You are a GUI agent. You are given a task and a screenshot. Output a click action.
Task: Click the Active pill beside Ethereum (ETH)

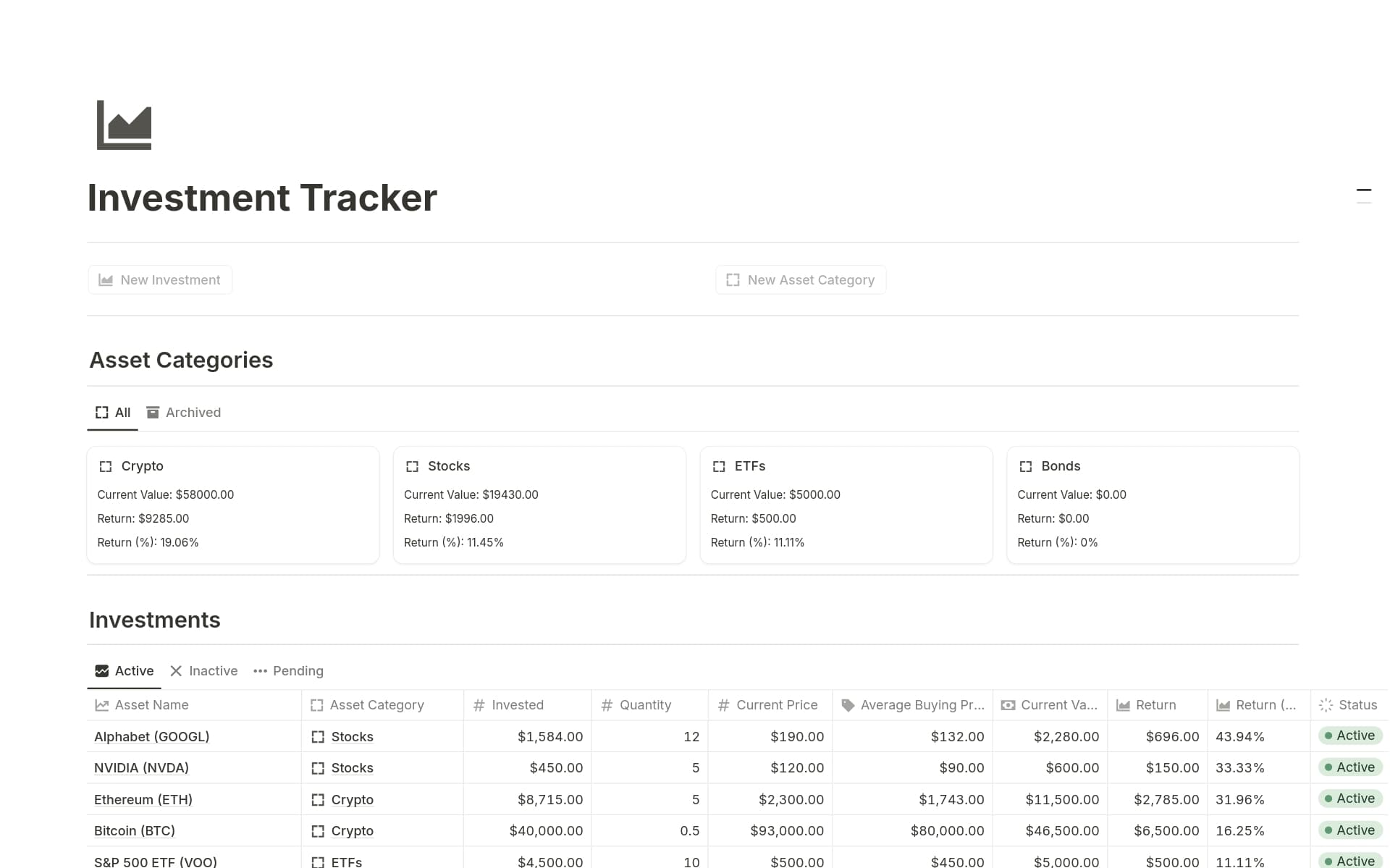[1349, 798]
